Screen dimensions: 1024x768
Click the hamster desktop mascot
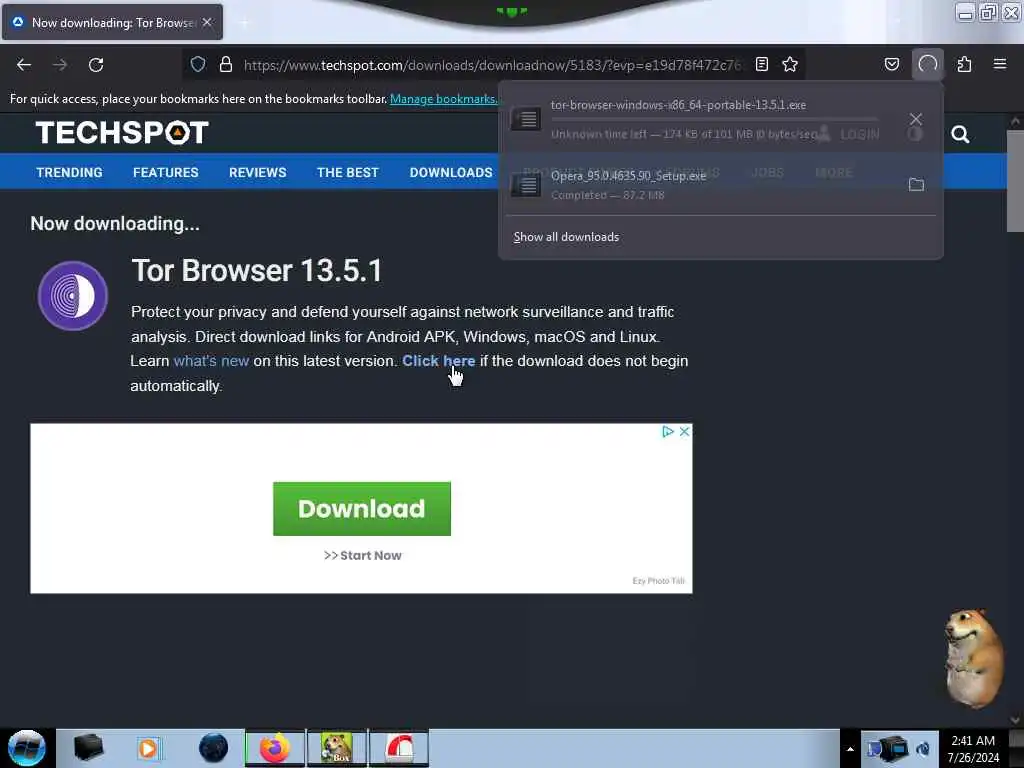pyautogui.click(x=974, y=658)
